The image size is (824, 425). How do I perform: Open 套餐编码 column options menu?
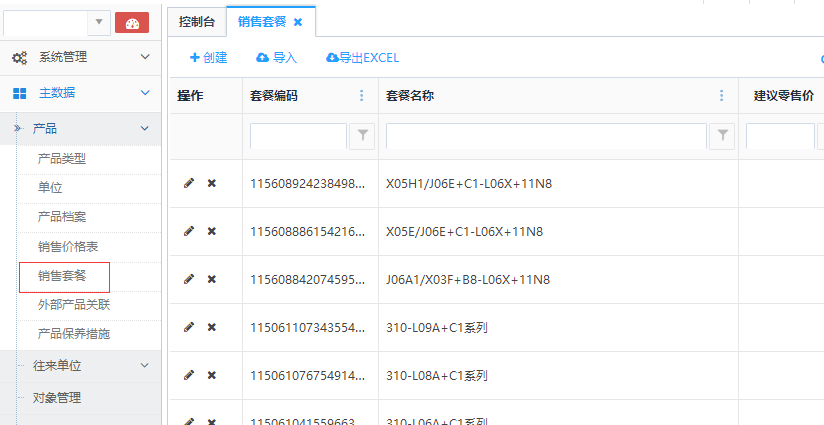pos(362,96)
